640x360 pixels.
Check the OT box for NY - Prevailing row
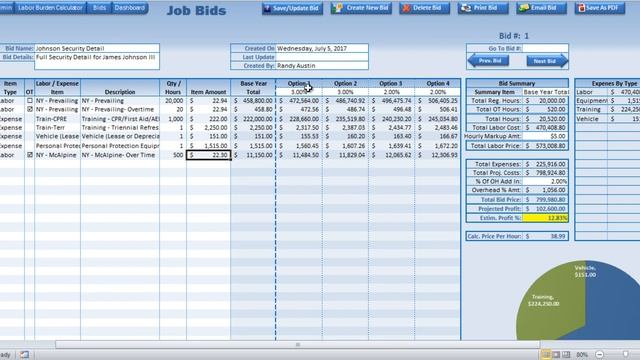pyautogui.click(x=29, y=100)
